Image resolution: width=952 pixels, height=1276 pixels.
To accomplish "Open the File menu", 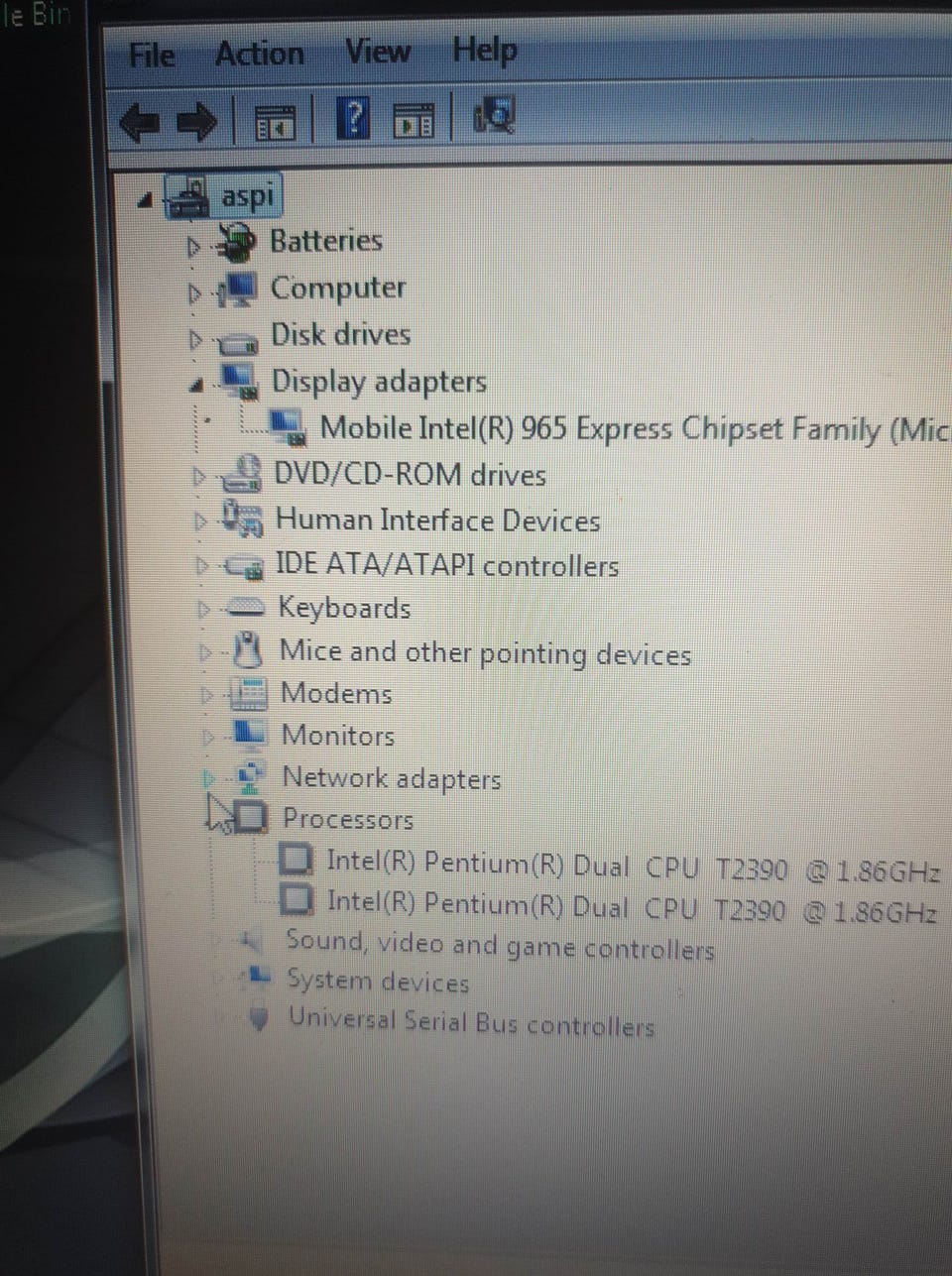I will tap(152, 55).
